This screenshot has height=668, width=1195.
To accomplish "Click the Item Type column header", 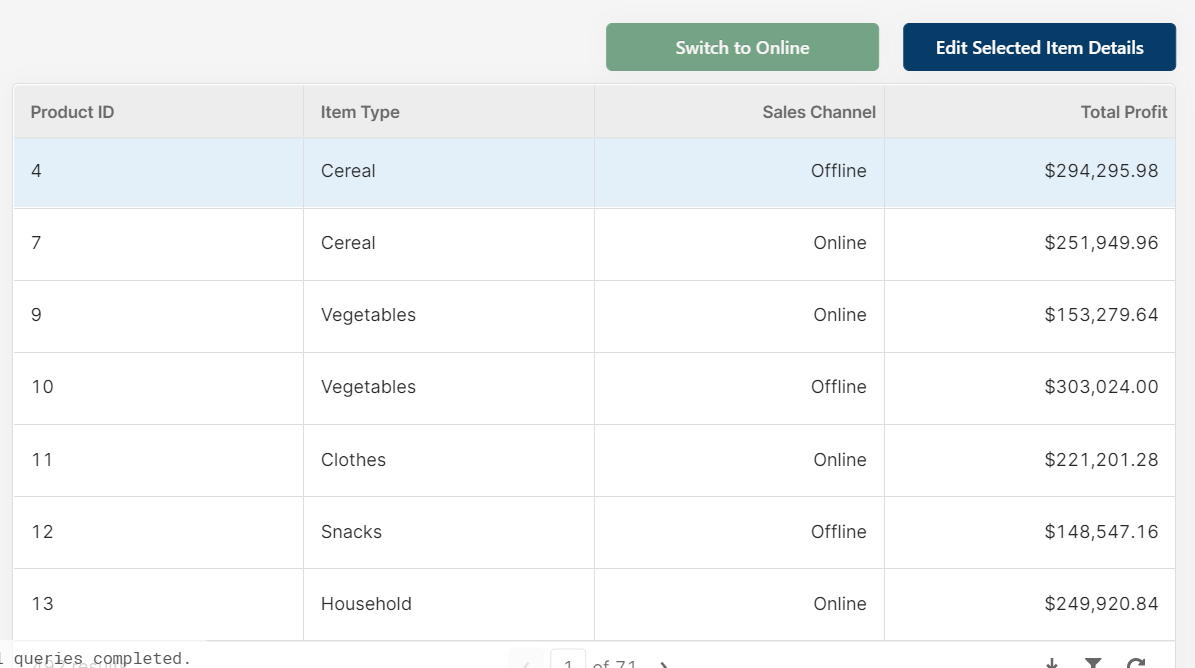I will 360,112.
